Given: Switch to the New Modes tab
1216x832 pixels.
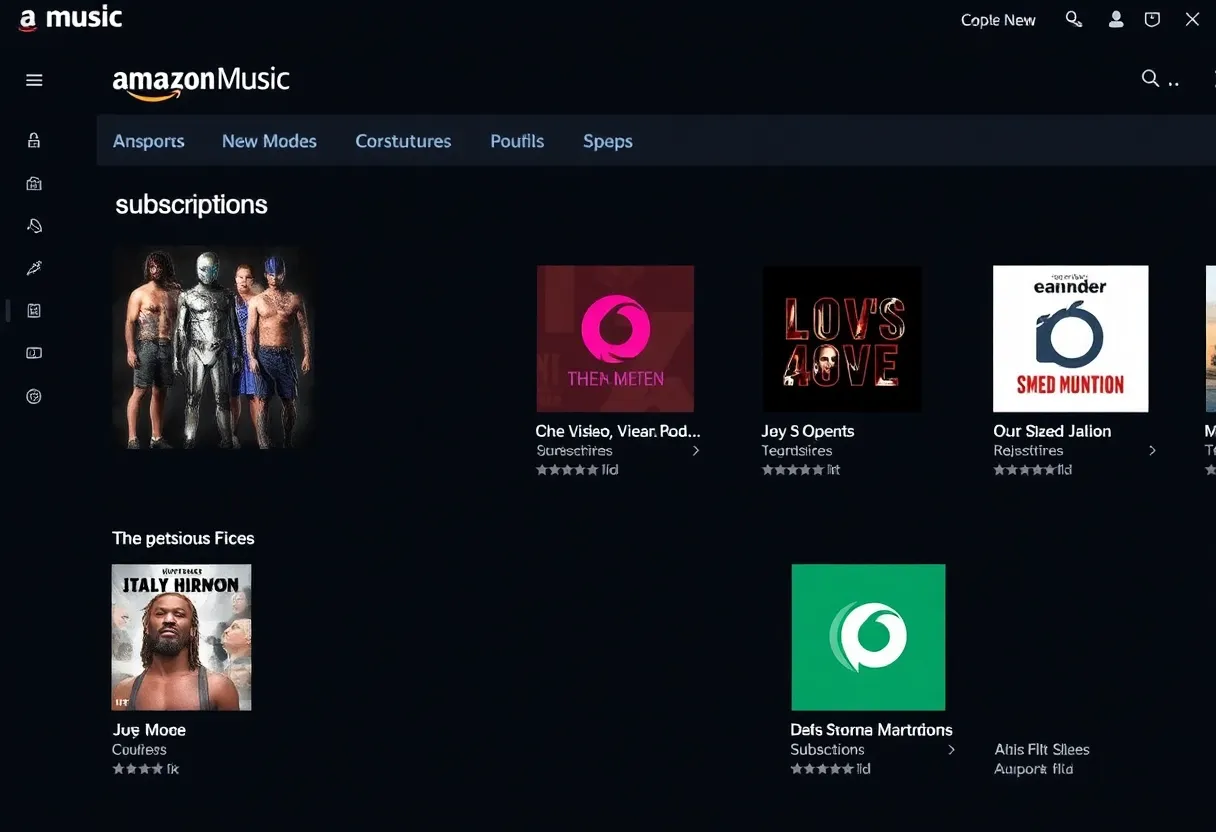Looking at the screenshot, I should (268, 141).
